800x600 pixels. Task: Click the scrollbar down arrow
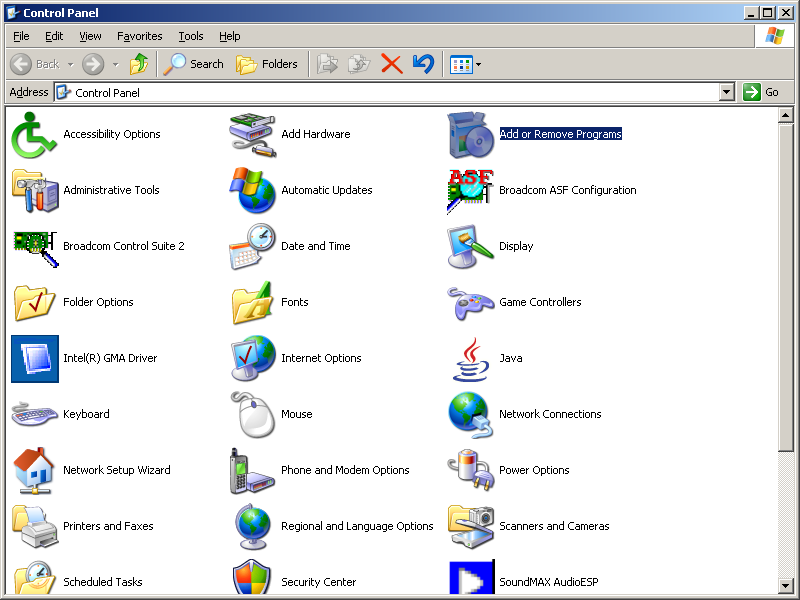(785, 586)
